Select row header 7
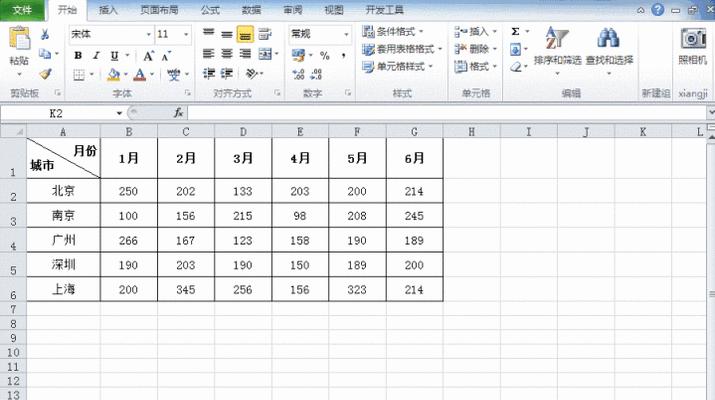 click(x=13, y=309)
